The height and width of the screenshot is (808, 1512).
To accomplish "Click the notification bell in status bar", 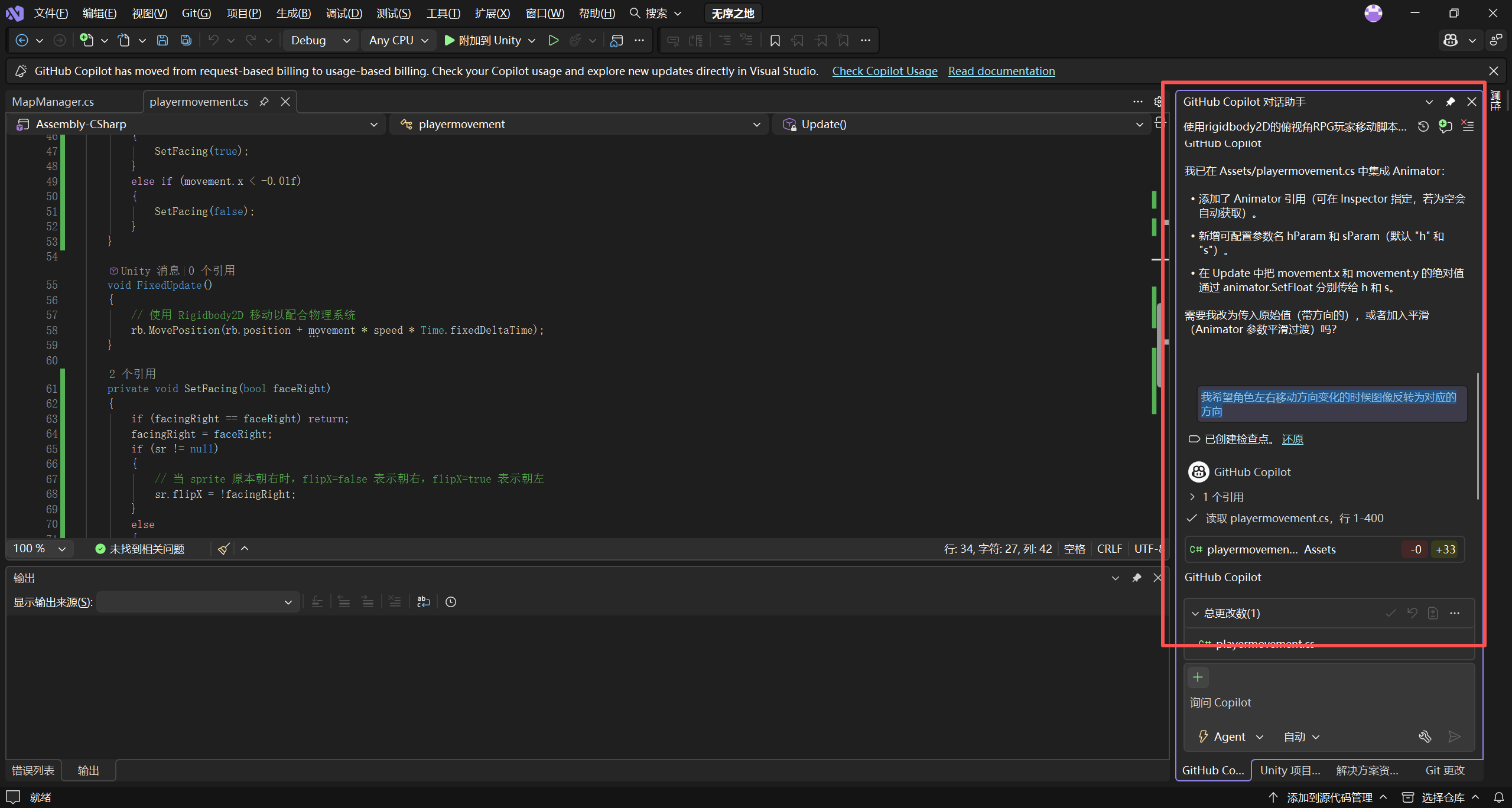I will (1499, 797).
